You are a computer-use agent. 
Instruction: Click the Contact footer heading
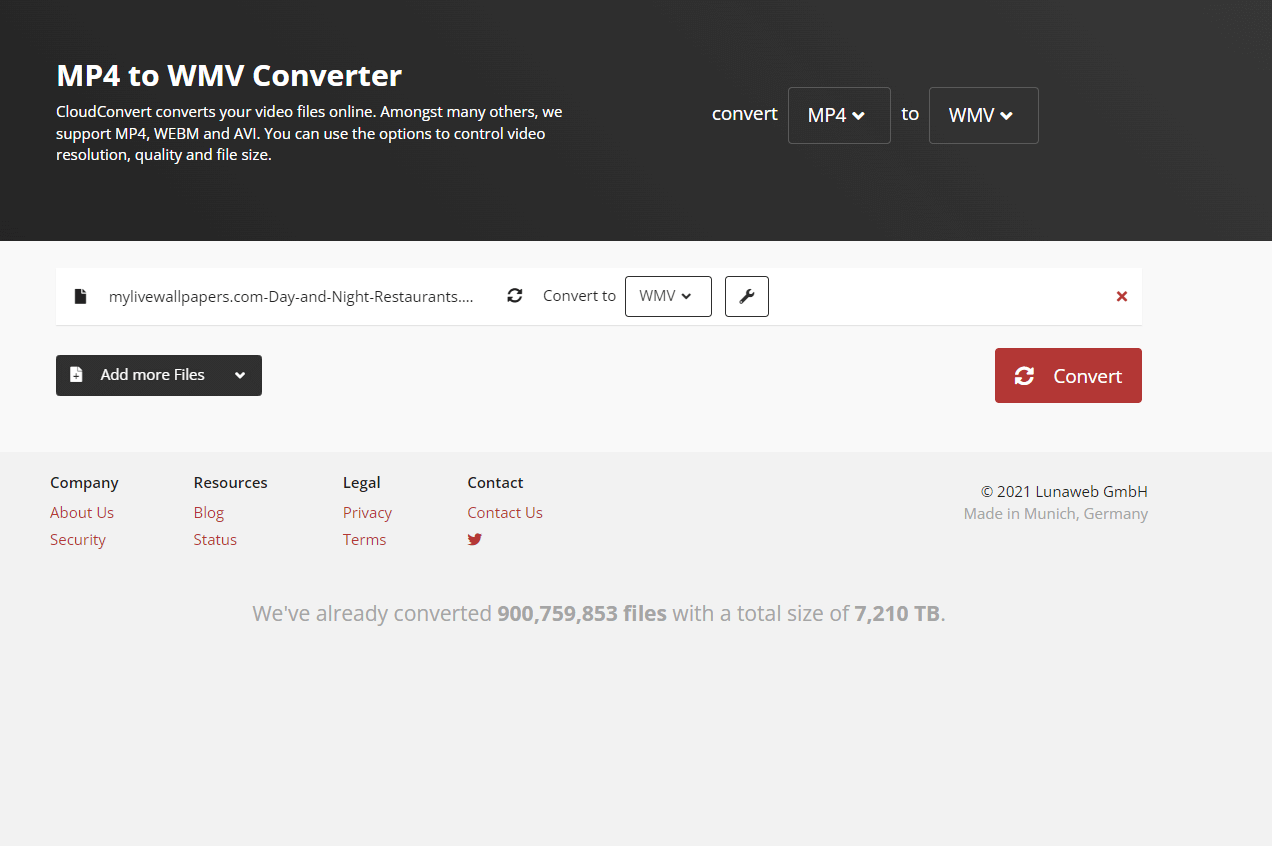tap(495, 482)
